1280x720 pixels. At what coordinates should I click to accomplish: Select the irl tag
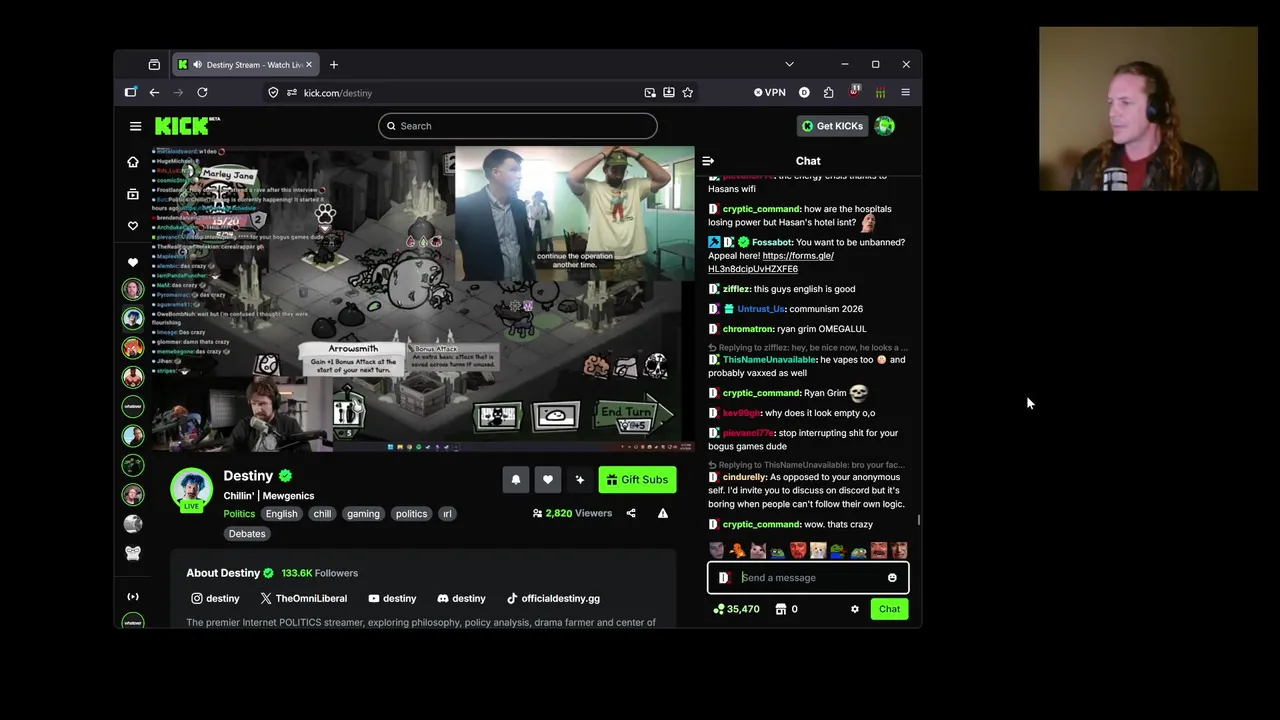[447, 514]
